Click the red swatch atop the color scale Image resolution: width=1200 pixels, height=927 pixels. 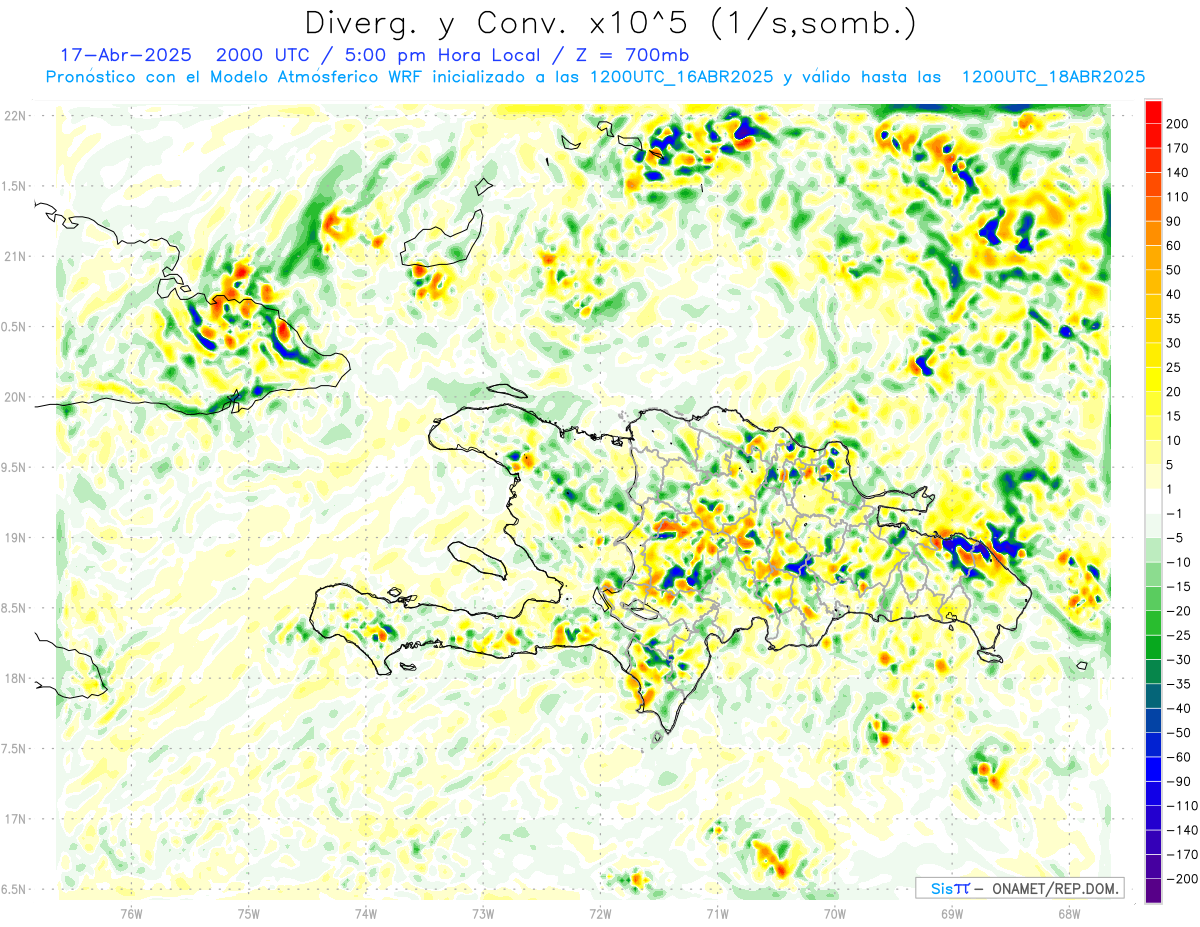click(1153, 111)
